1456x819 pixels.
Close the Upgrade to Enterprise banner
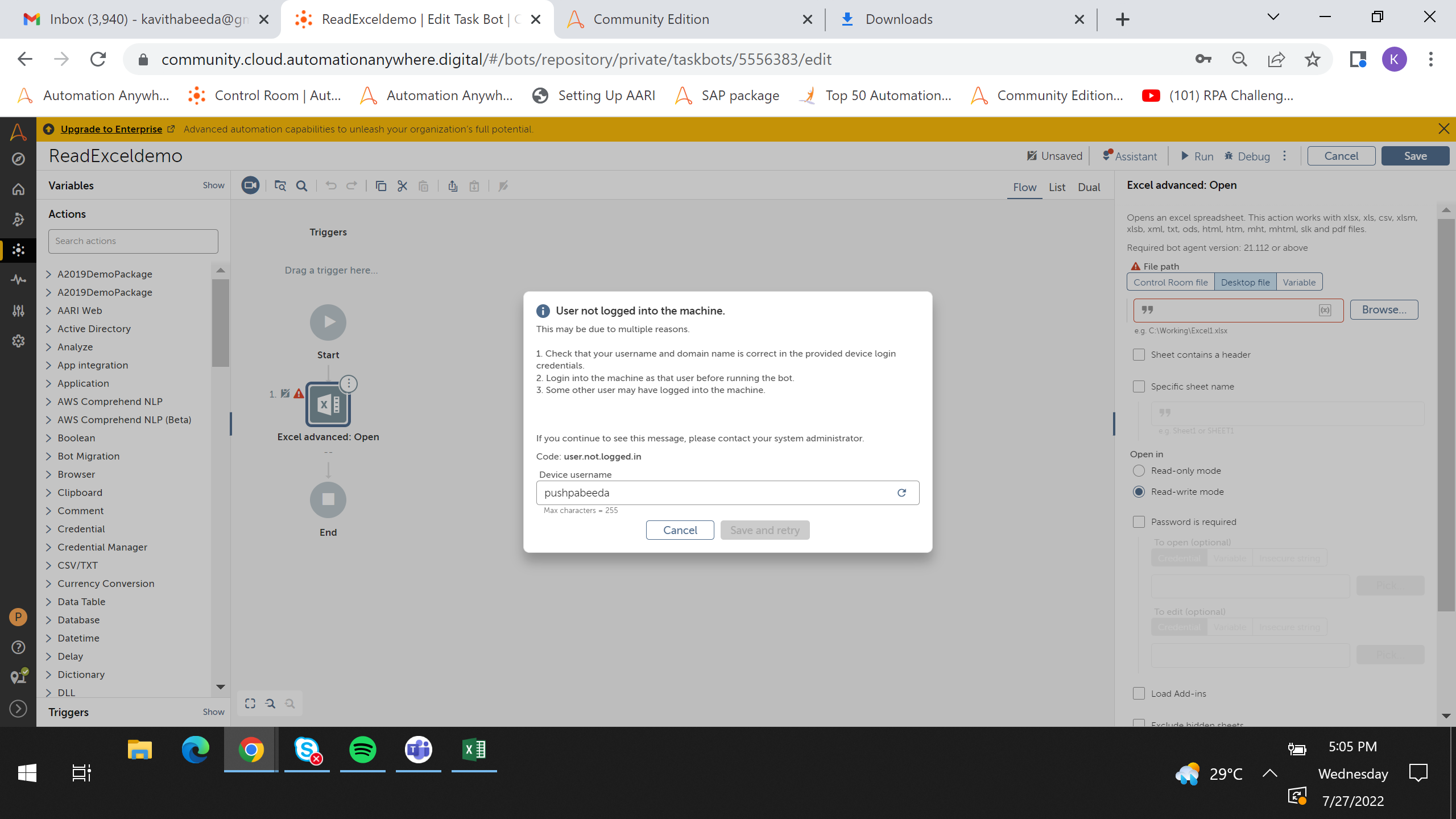pos(1443,129)
